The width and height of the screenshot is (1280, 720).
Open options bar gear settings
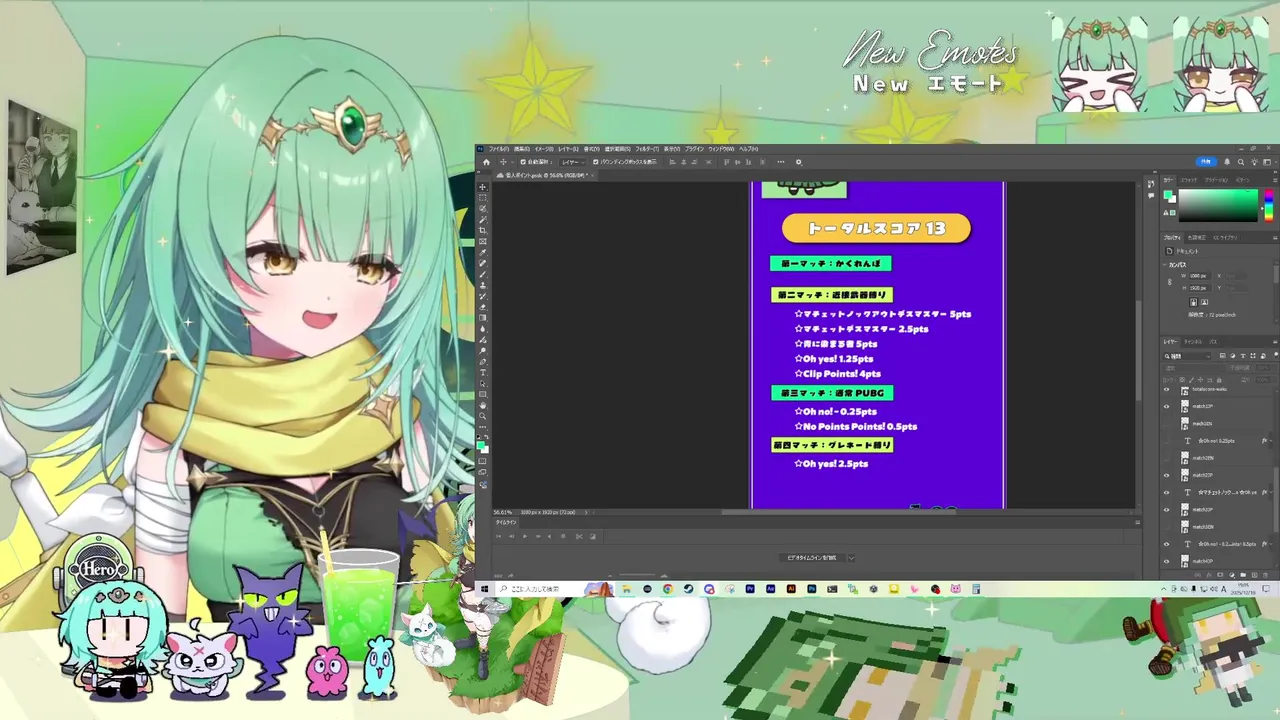(799, 162)
